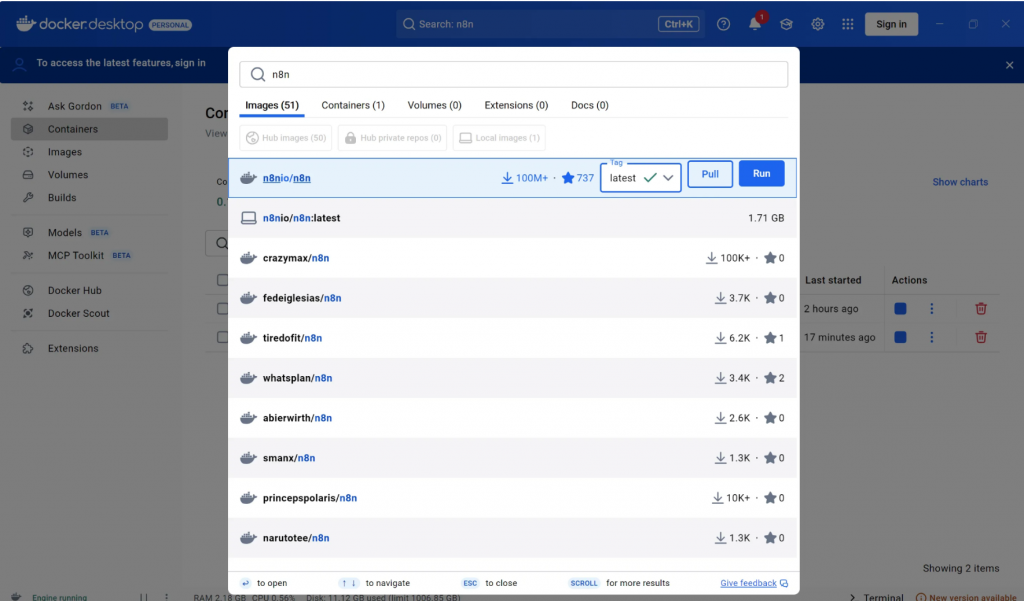Click the Ask Gordon sidebar icon
This screenshot has width=1024, height=601.
pos(28,106)
